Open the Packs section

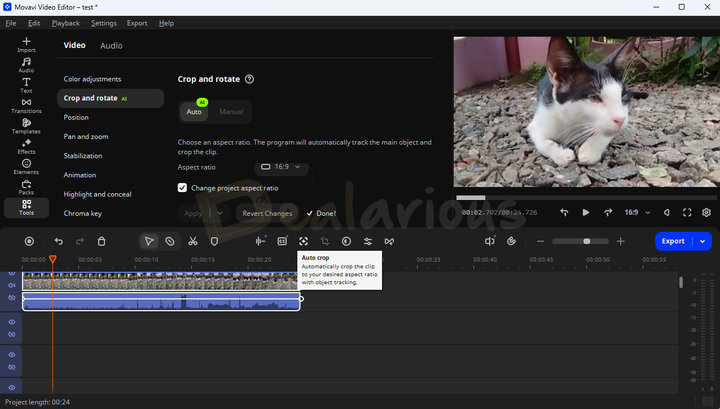tap(26, 187)
